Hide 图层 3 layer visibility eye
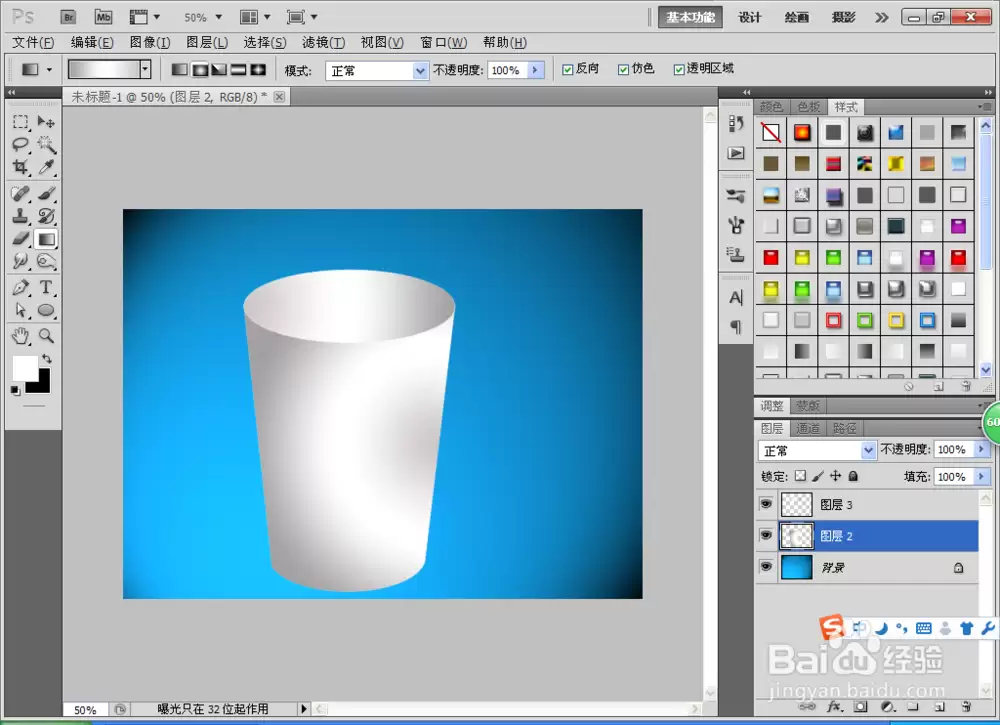Image resolution: width=1000 pixels, height=725 pixels. pos(766,504)
